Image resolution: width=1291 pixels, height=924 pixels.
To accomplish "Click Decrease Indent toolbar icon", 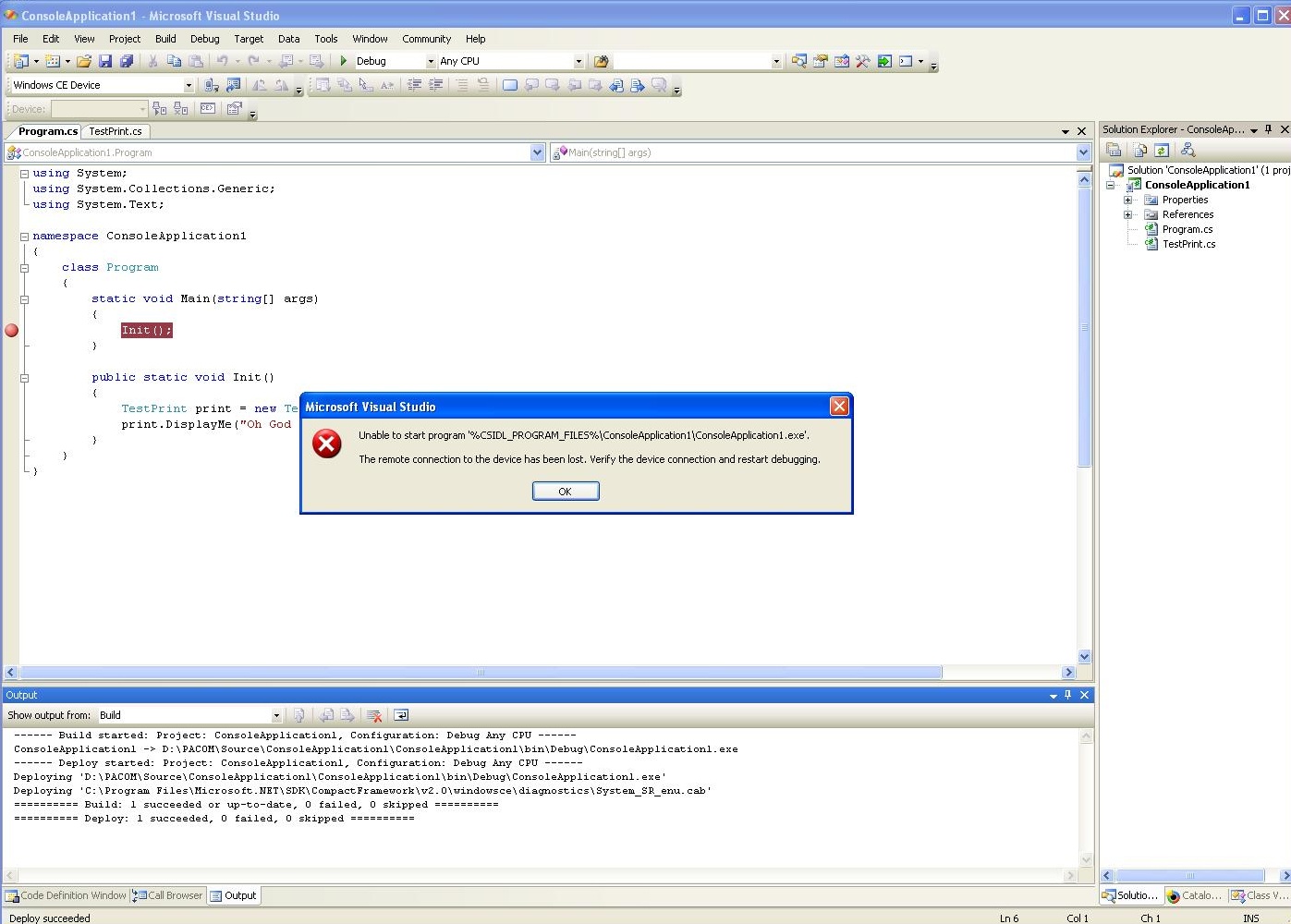I will click(x=414, y=85).
